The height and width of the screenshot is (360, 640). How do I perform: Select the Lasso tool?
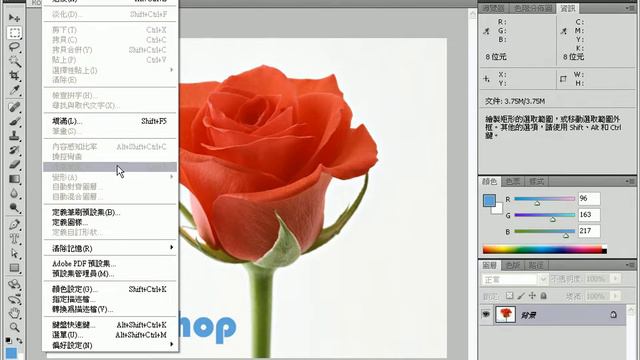[x=14, y=47]
